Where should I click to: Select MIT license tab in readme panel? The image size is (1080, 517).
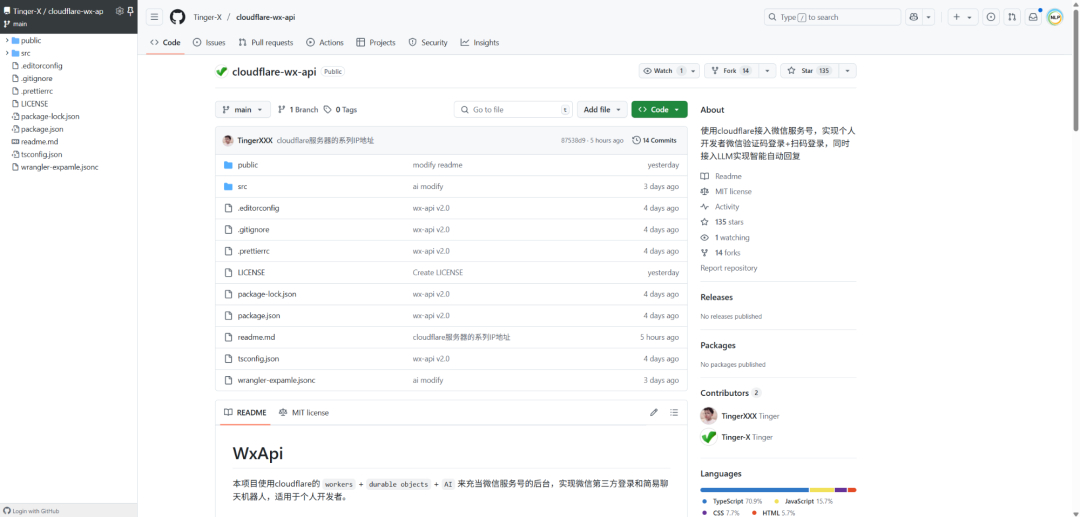click(x=304, y=412)
